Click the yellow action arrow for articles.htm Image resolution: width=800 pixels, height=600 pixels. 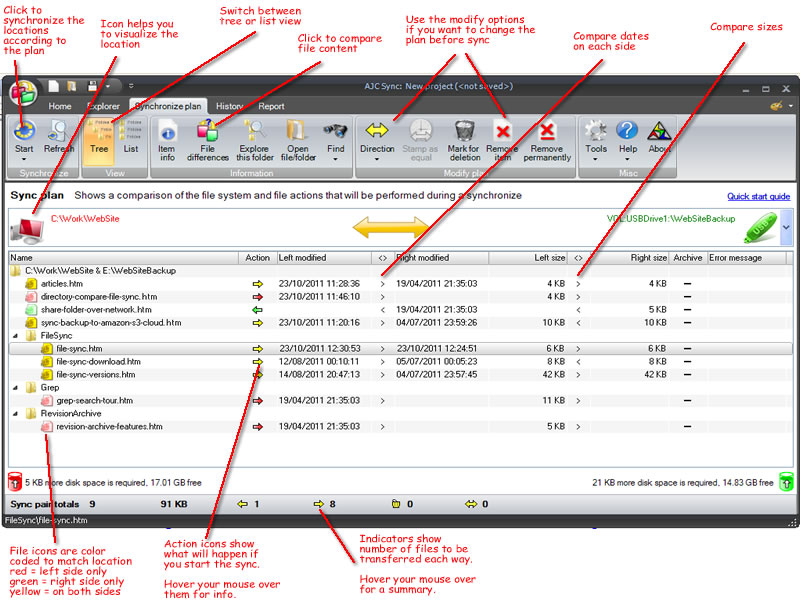[258, 284]
